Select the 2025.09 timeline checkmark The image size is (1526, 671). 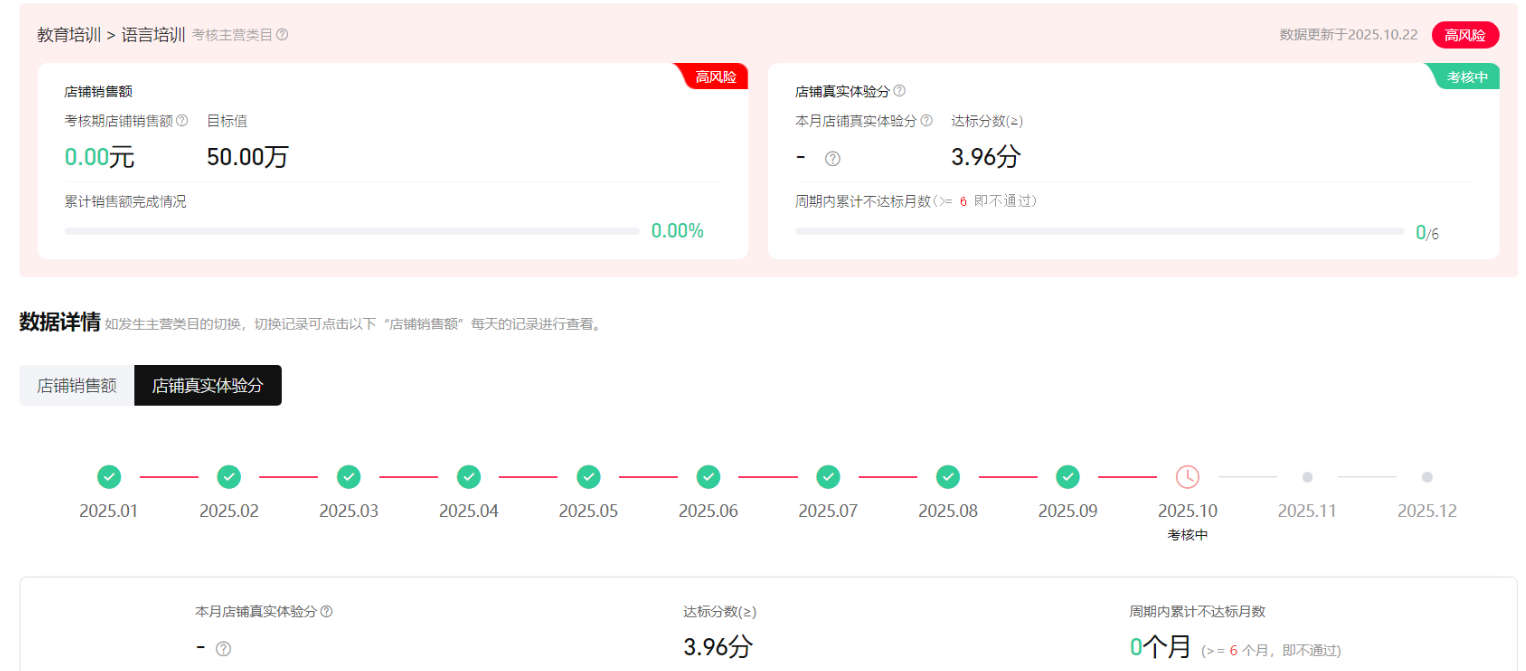[x=1068, y=477]
